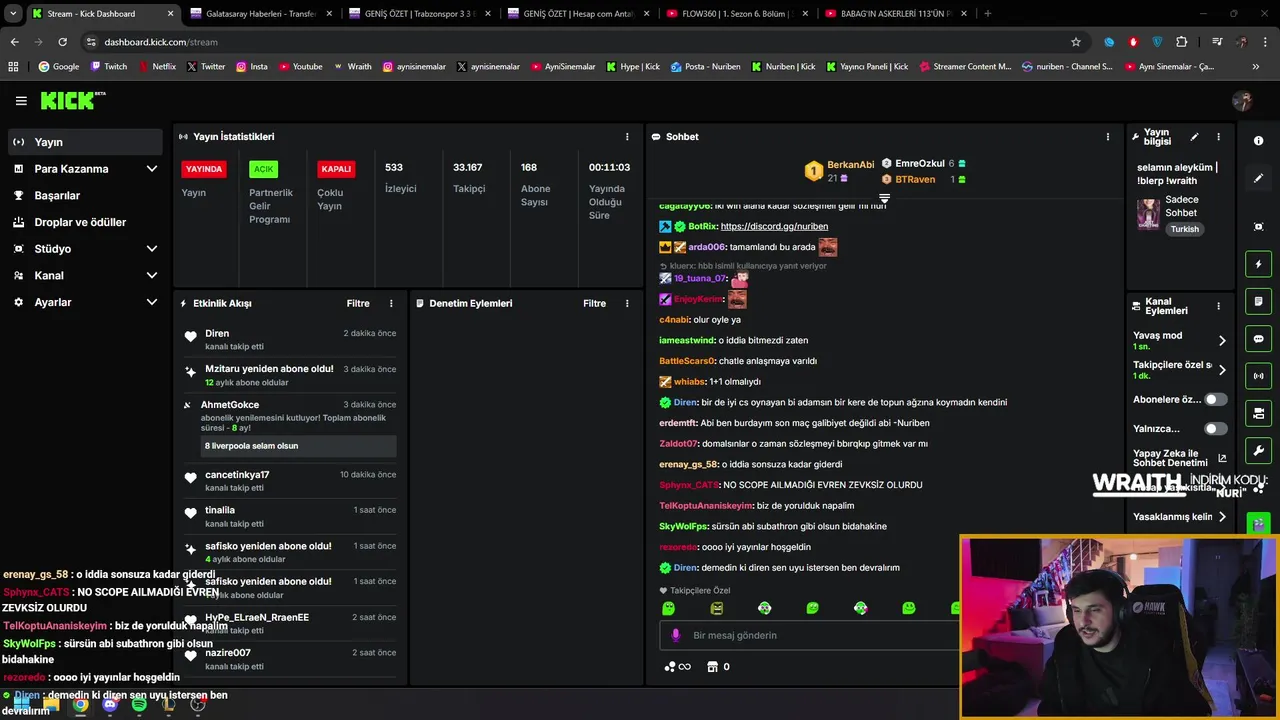Open Yapay Zeka ile Sohbet Denetimi link
This screenshot has width=1280, height=720.
pyautogui.click(x=1180, y=458)
